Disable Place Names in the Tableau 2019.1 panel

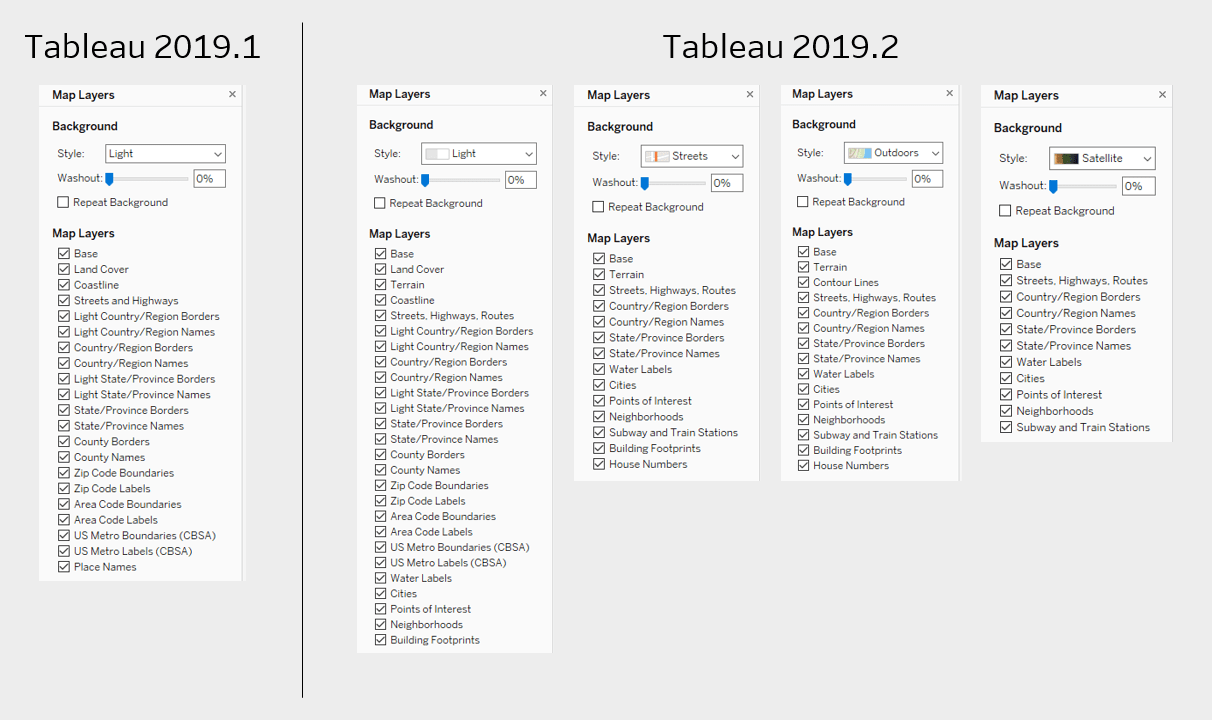[63, 566]
